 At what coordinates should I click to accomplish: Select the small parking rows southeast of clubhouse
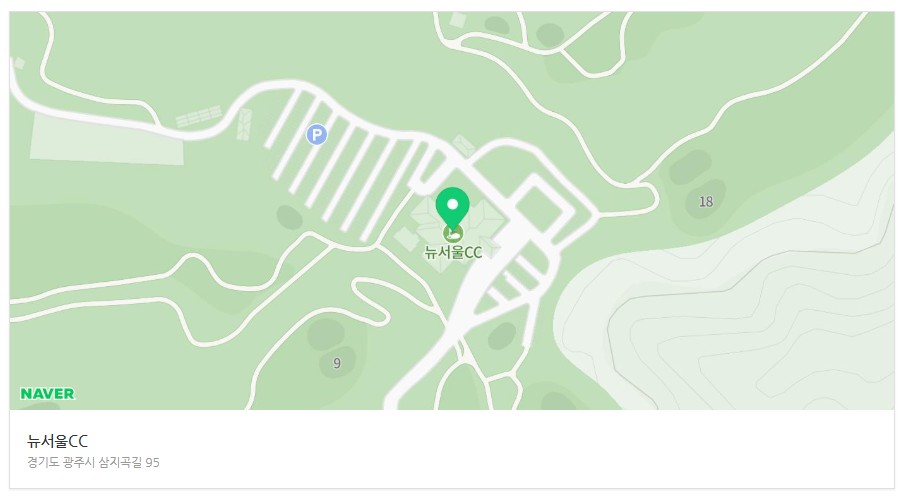pos(514,281)
